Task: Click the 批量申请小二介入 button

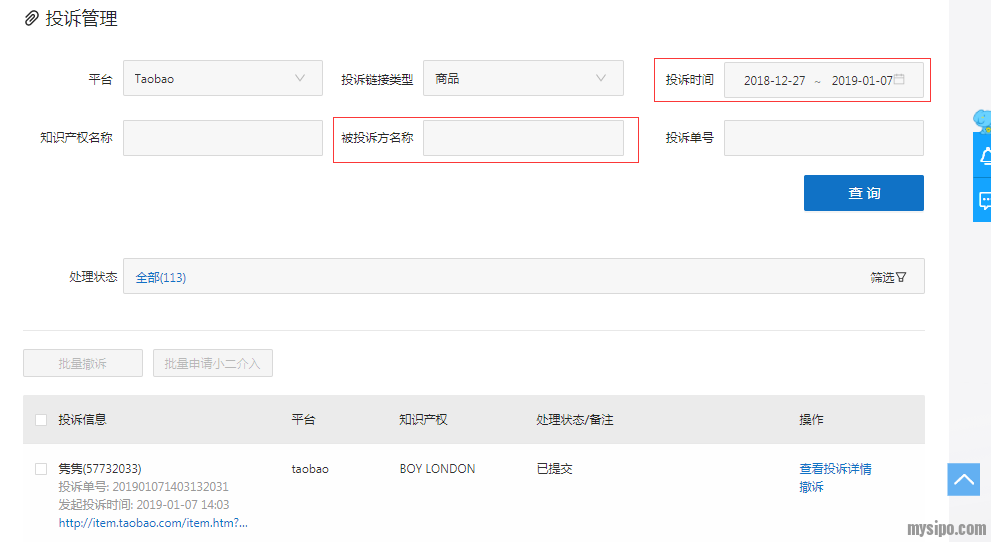Action: [212, 363]
